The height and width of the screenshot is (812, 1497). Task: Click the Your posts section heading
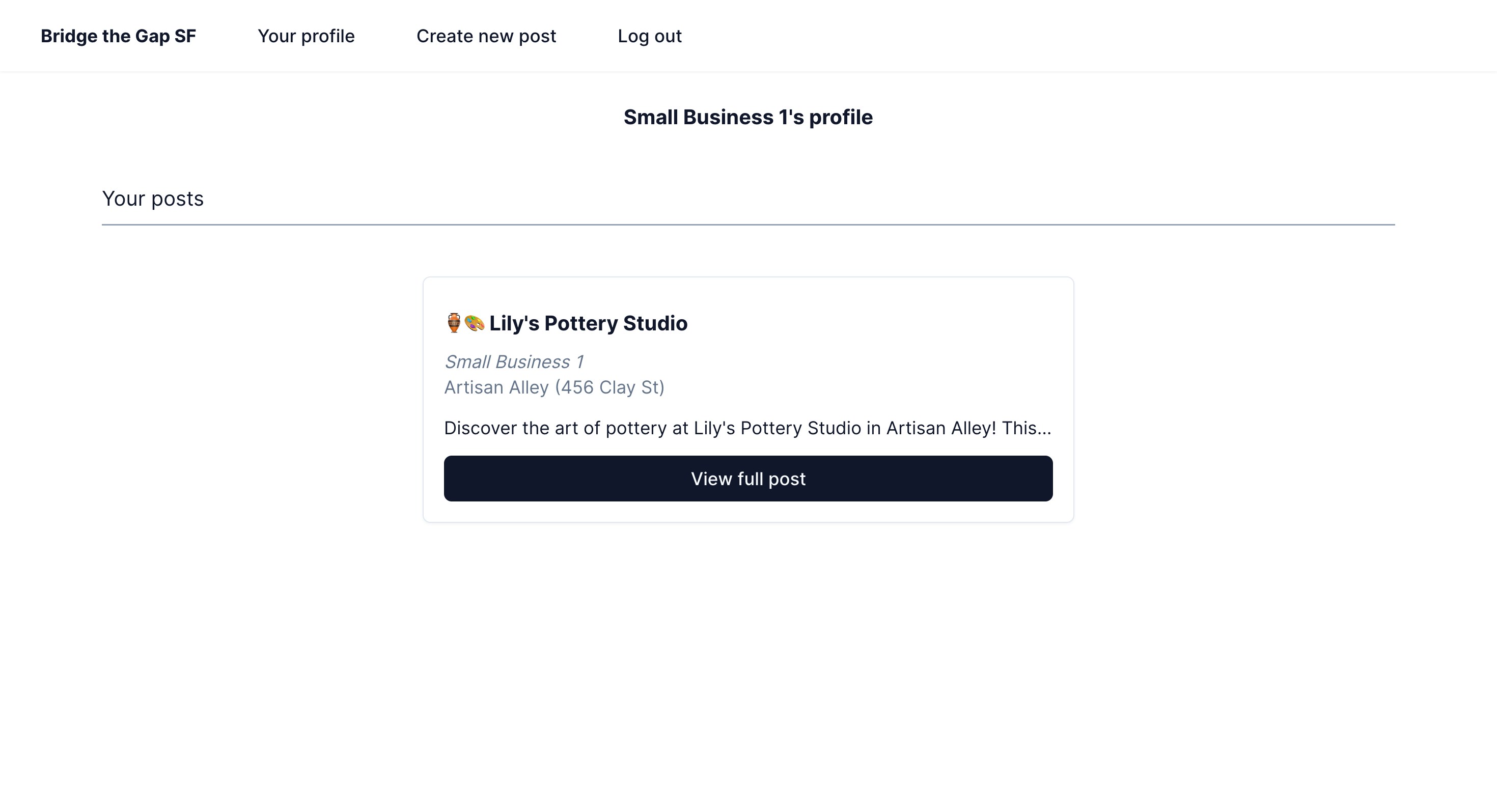153,199
